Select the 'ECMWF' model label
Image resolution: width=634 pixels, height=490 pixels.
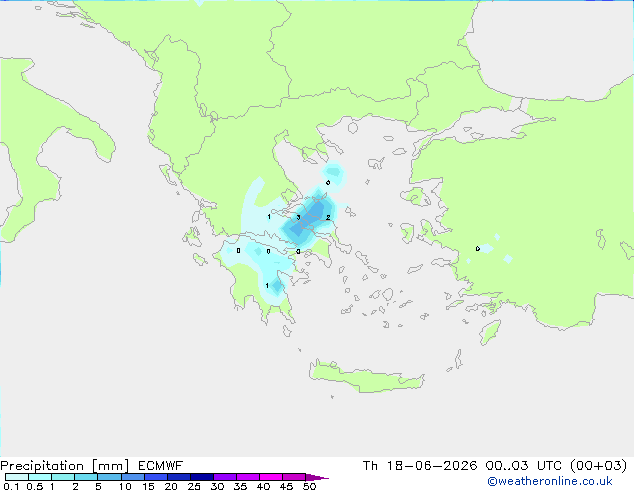(x=161, y=466)
